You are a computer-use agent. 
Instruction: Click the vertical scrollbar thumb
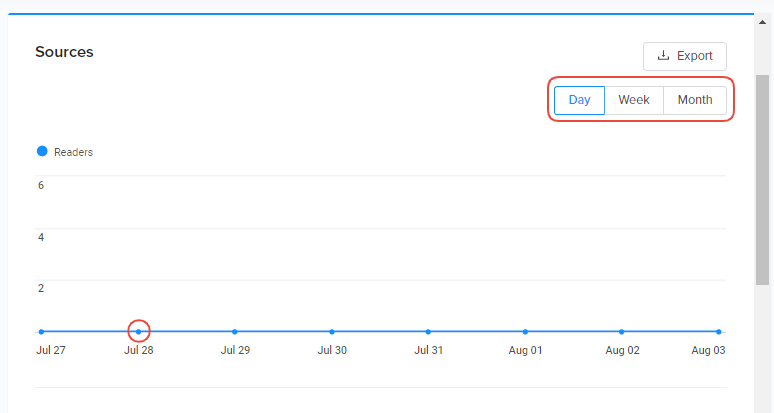[762, 180]
